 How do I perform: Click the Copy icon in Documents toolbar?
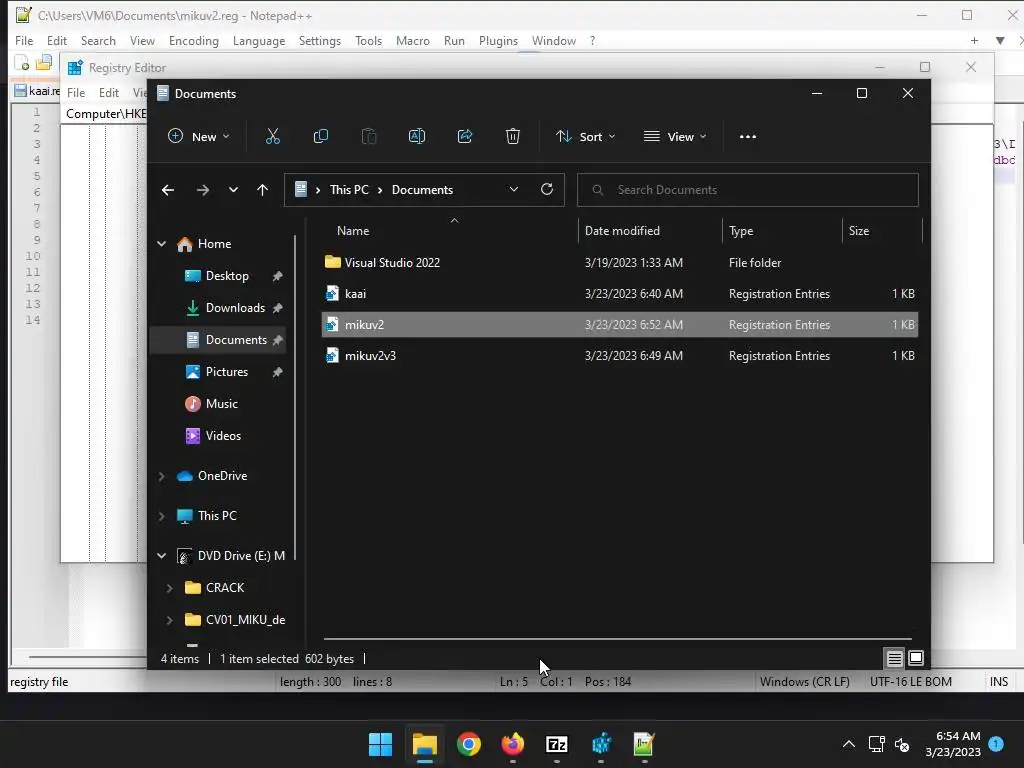pyautogui.click(x=321, y=136)
